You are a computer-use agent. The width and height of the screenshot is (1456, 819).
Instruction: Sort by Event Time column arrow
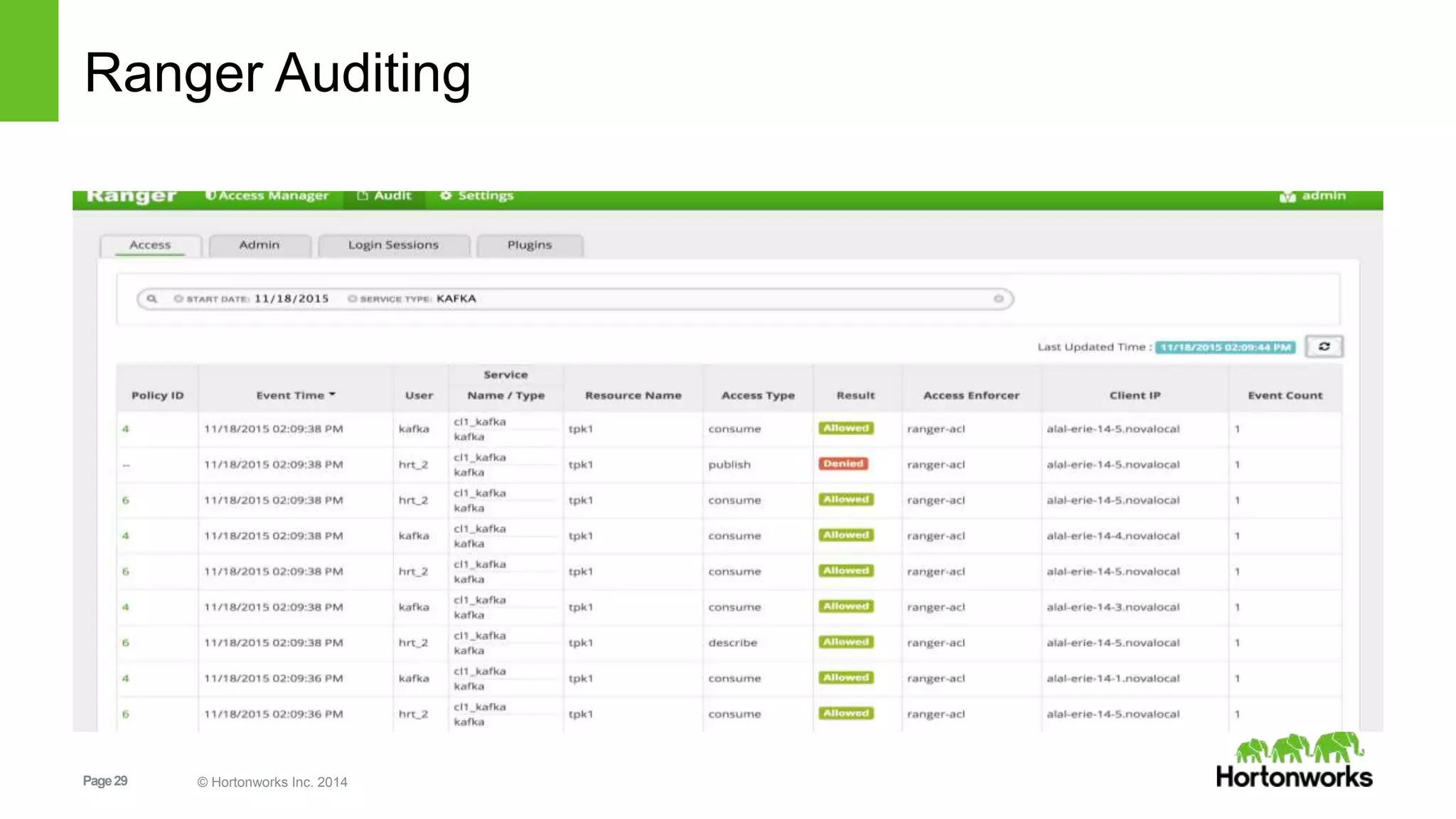(x=332, y=395)
